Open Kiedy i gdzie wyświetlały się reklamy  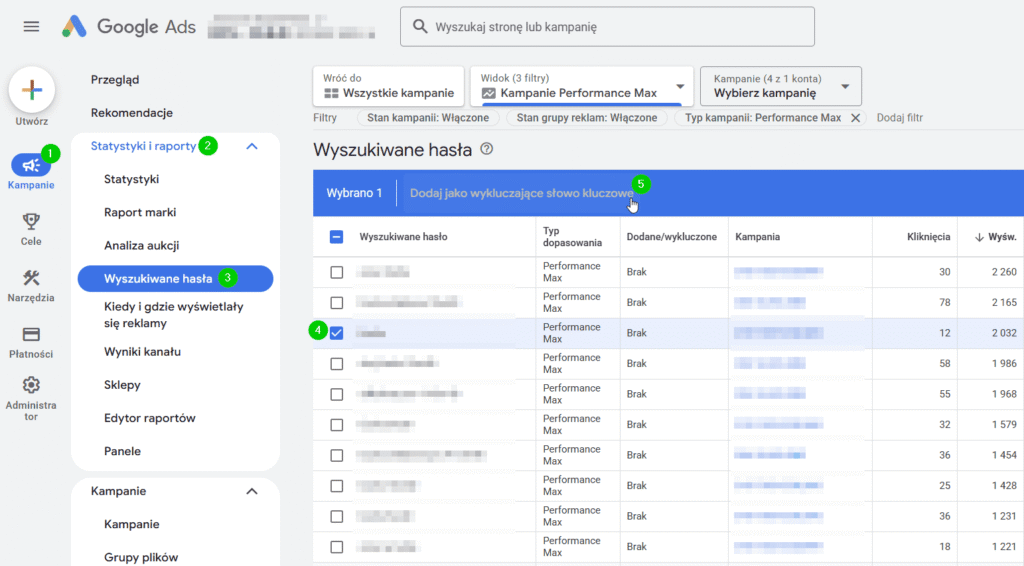tap(174, 315)
